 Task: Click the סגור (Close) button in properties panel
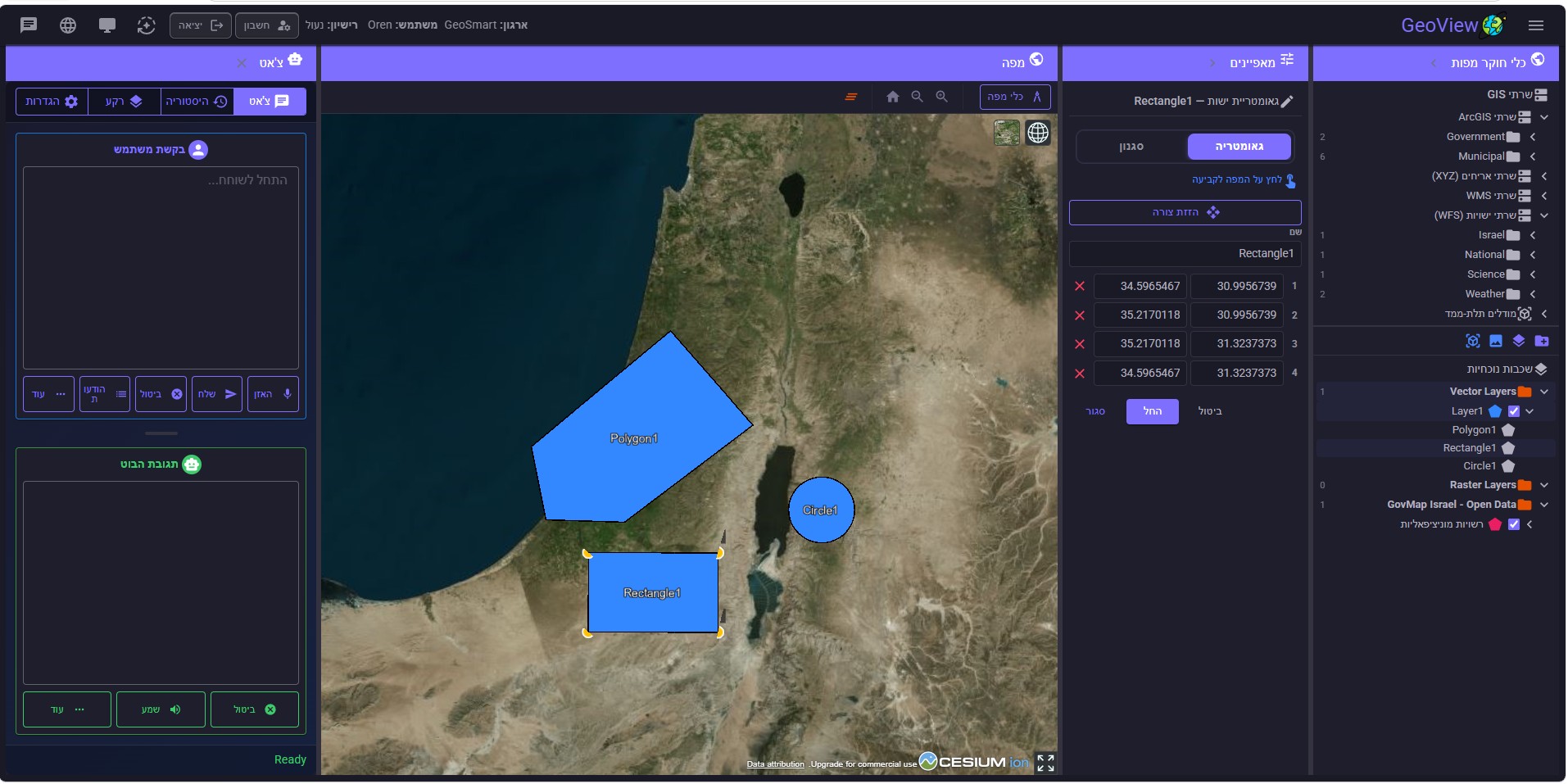click(1095, 411)
